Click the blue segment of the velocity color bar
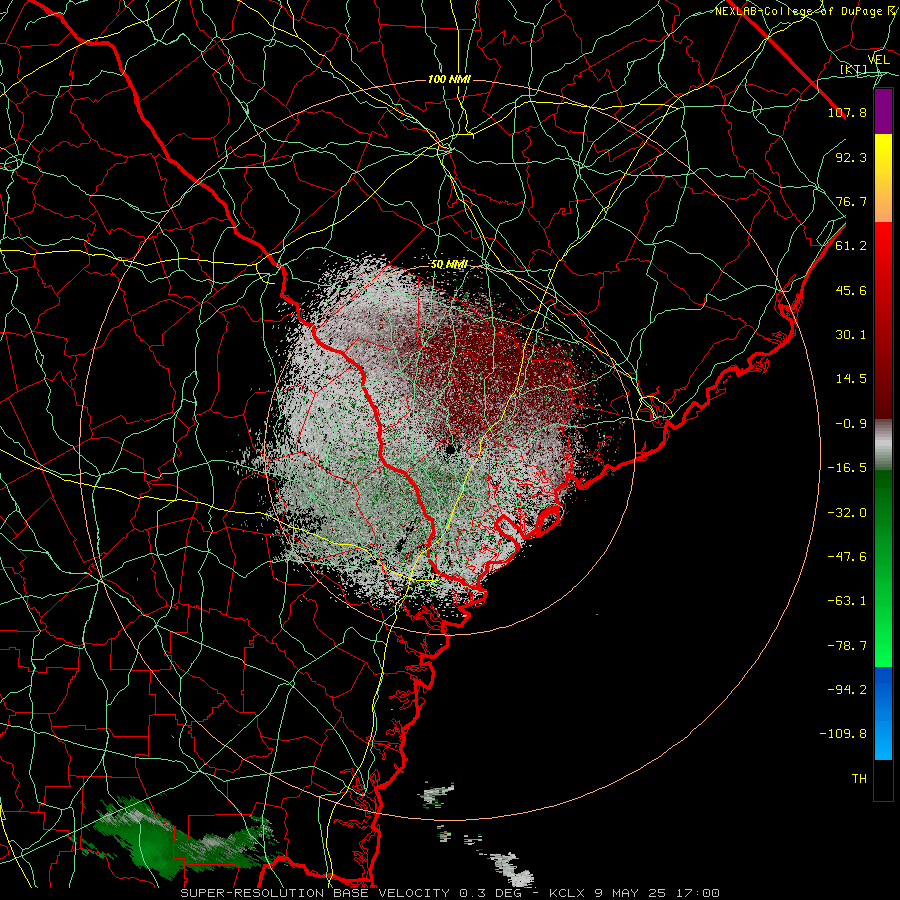Viewport: 900px width, 900px height. click(883, 713)
